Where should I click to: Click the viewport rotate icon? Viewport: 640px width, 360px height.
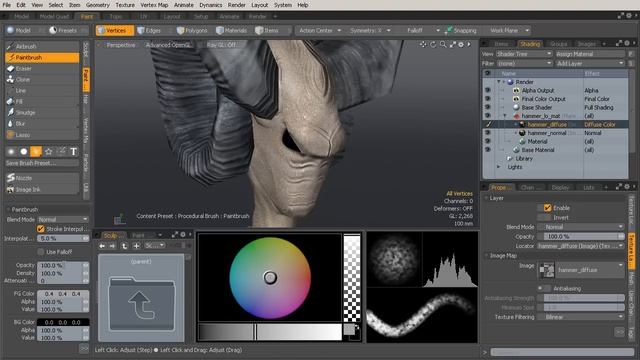click(433, 44)
